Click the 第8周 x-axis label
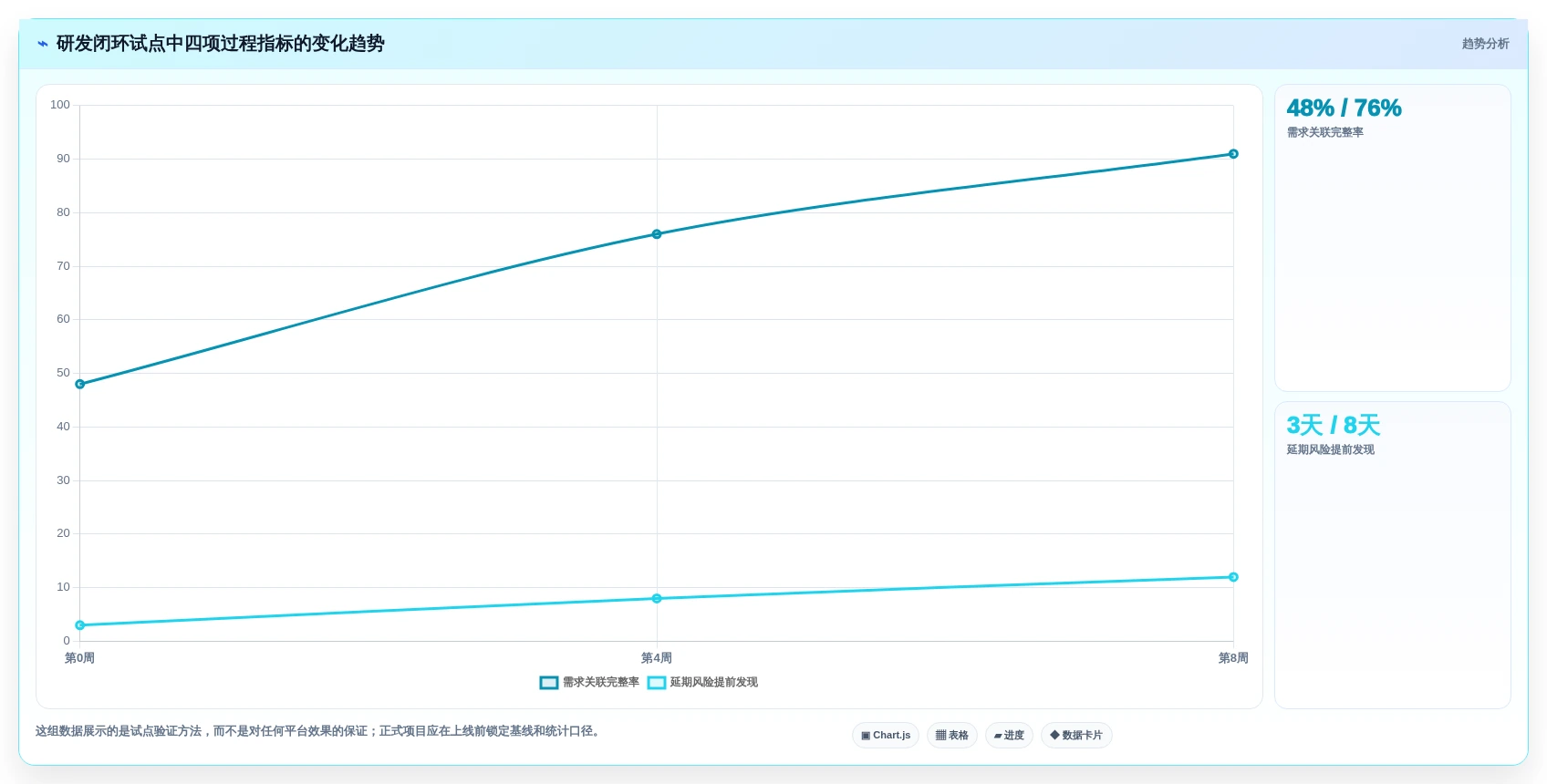The image size is (1547, 784). click(x=1233, y=658)
